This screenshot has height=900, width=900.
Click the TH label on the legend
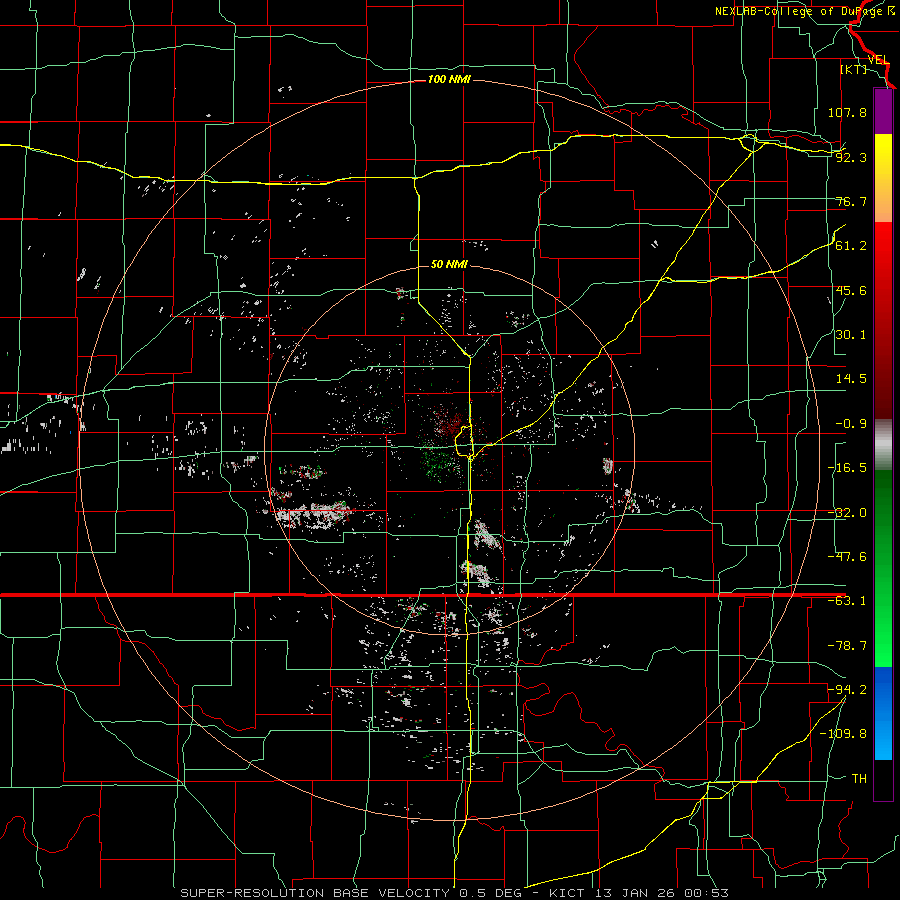click(859, 778)
